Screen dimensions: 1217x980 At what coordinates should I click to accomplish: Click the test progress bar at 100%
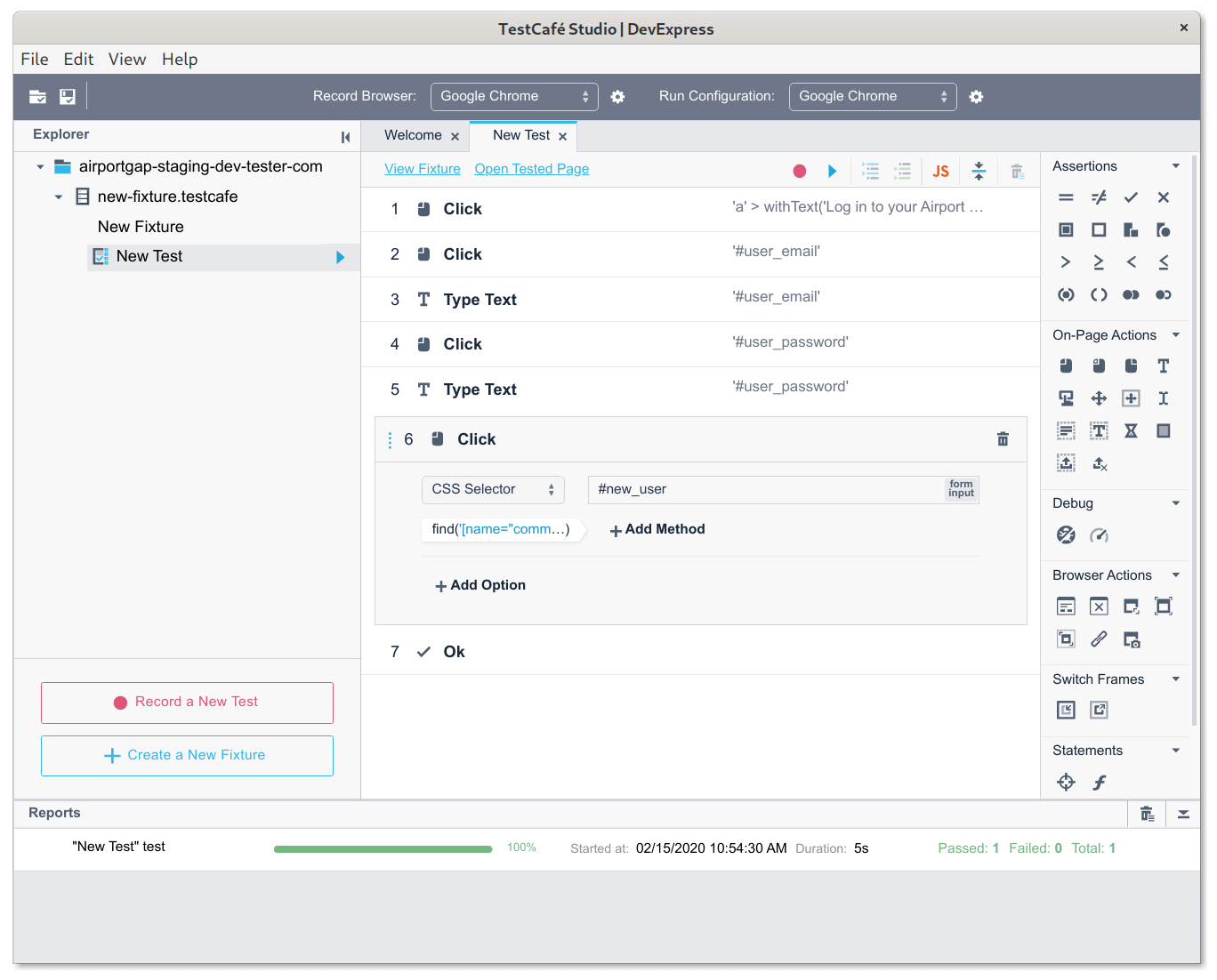point(383,849)
